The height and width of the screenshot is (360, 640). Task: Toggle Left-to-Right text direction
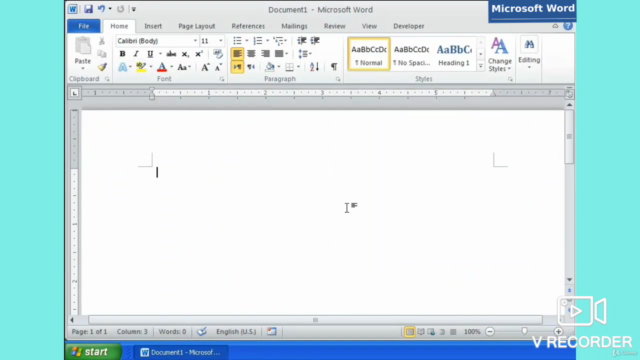pyautogui.click(x=237, y=67)
